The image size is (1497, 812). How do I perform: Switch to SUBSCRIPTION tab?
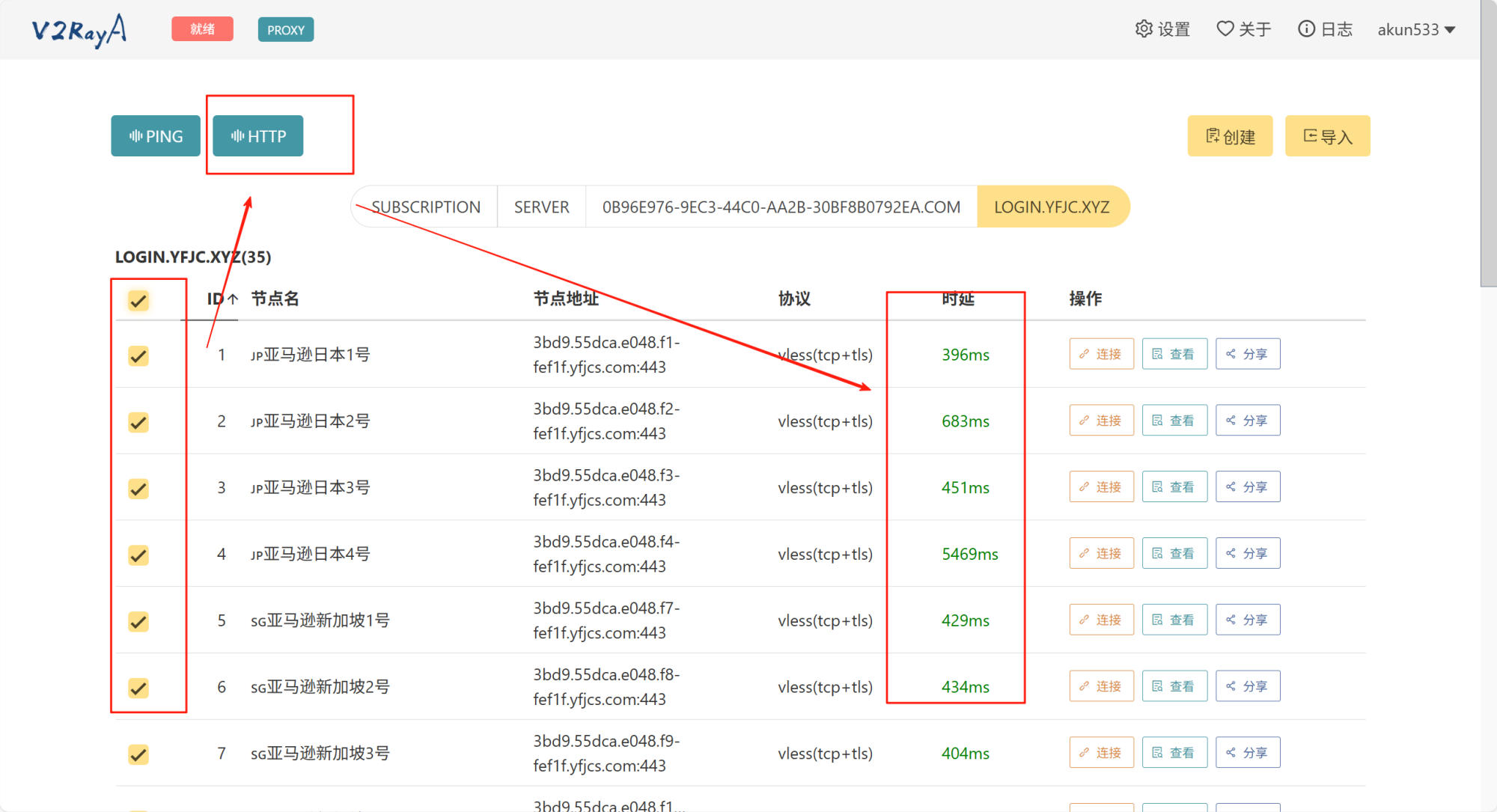[425, 207]
